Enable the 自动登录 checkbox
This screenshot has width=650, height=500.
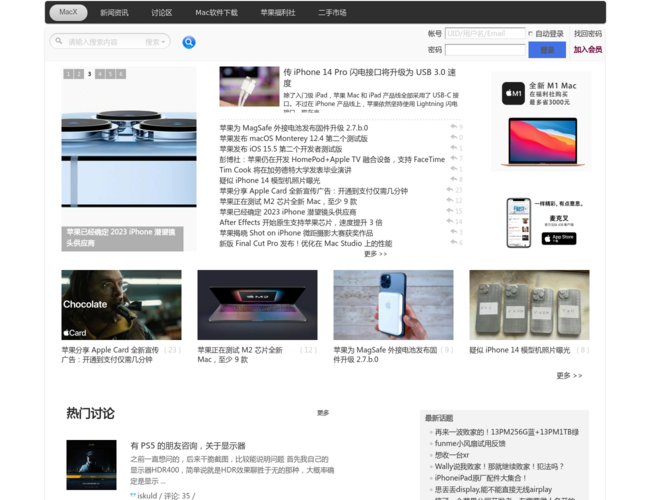[530, 34]
